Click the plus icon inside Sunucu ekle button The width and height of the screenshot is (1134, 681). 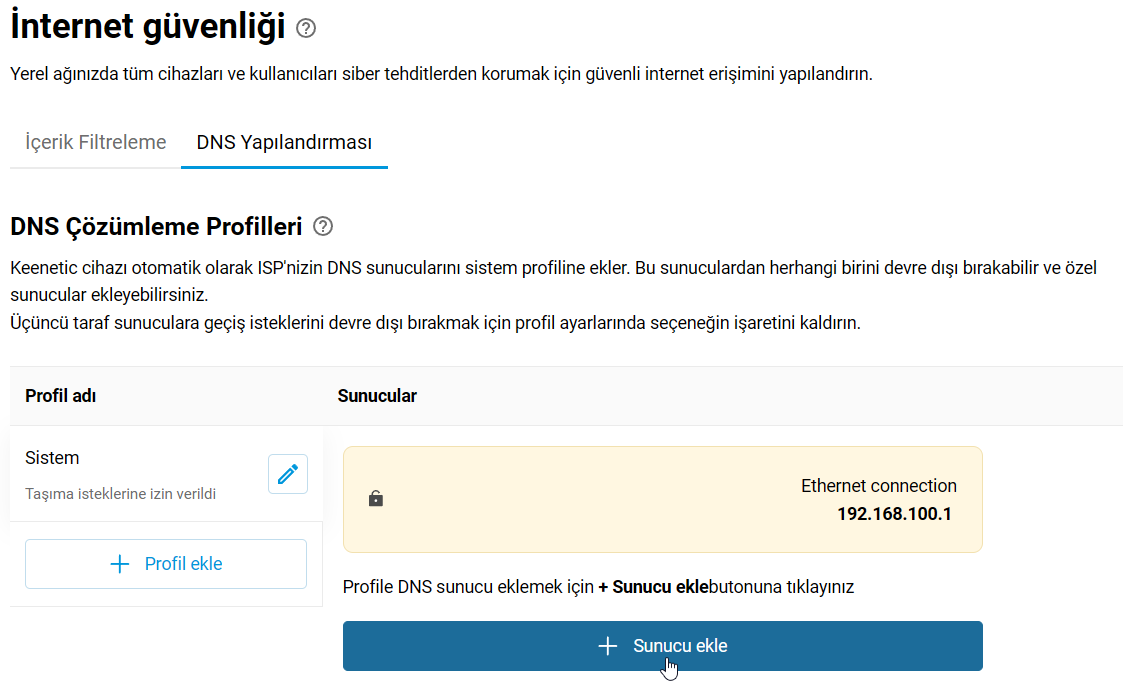608,646
